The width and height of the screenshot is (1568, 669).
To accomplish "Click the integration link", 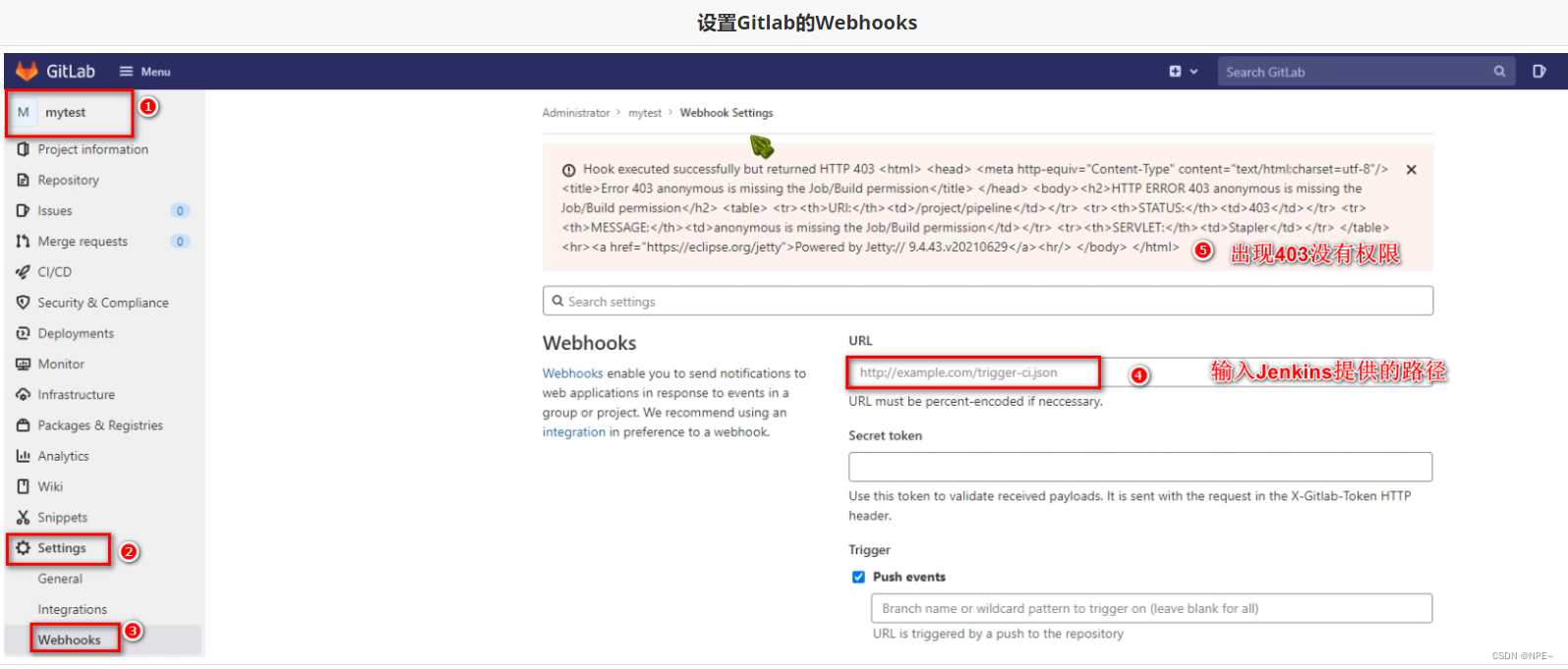I will (x=574, y=432).
